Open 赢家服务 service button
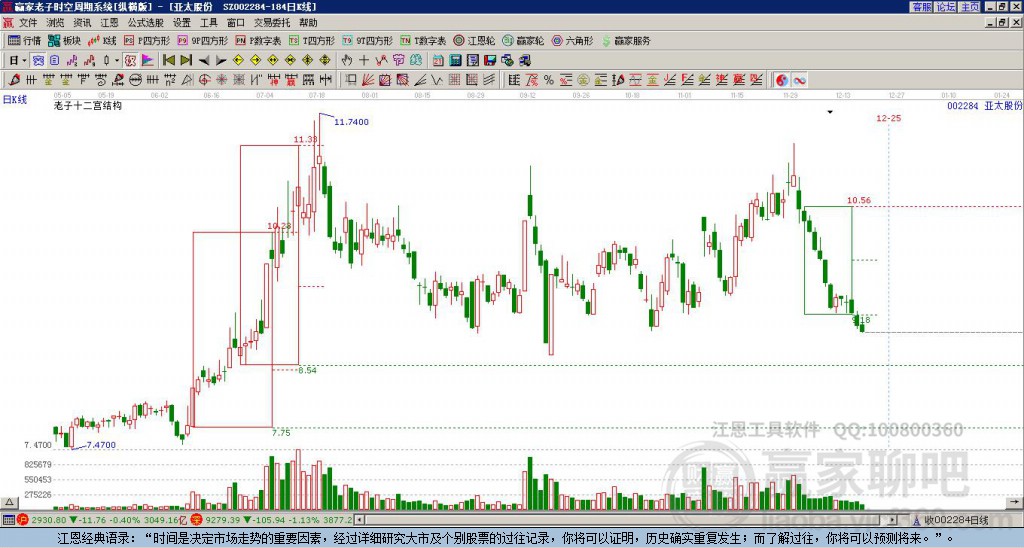Viewport: 1024px width, 548px height. [x=626, y=40]
